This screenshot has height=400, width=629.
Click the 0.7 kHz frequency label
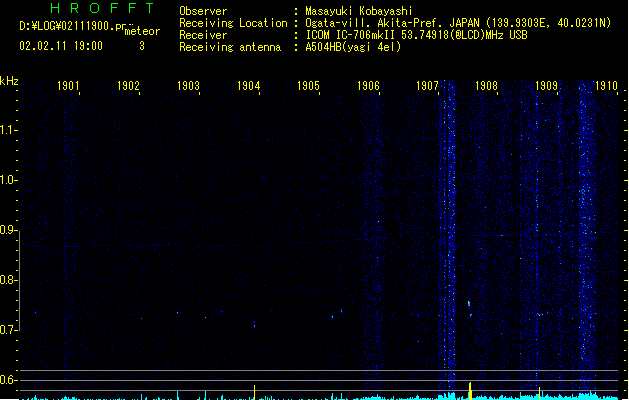(x=8, y=330)
